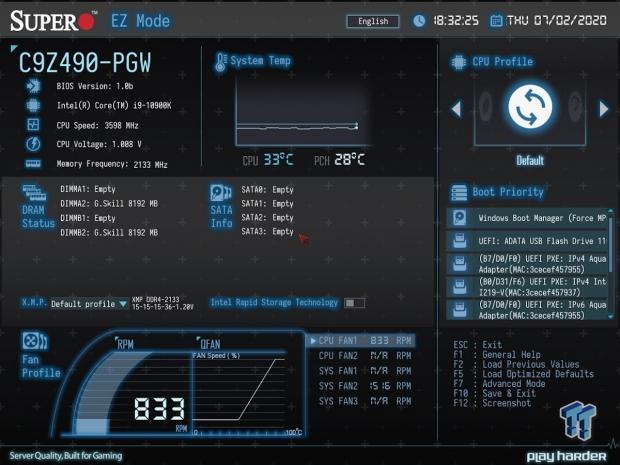This screenshot has width=620, height=465.
Task: Click the CPU Profile chip icon
Action: [x=459, y=62]
